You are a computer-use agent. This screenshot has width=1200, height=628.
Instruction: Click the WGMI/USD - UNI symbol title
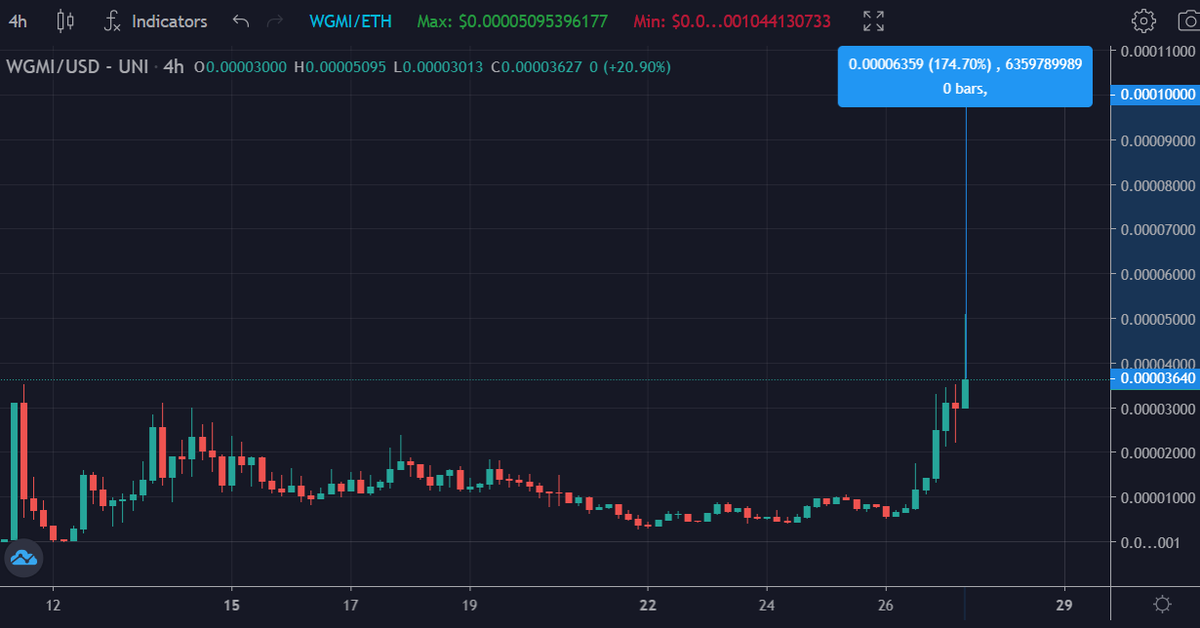[x=77, y=67]
